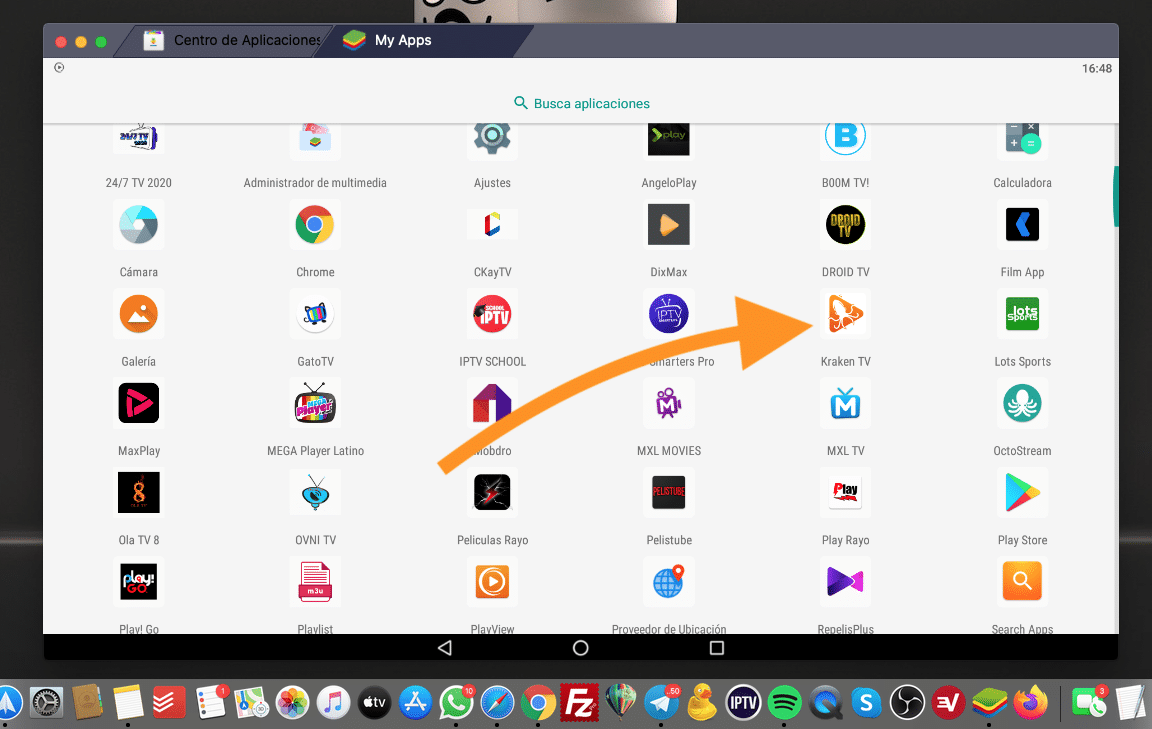Viewport: 1152px width, 729px height.
Task: Open the Pelistube app
Action: pyautogui.click(x=669, y=492)
